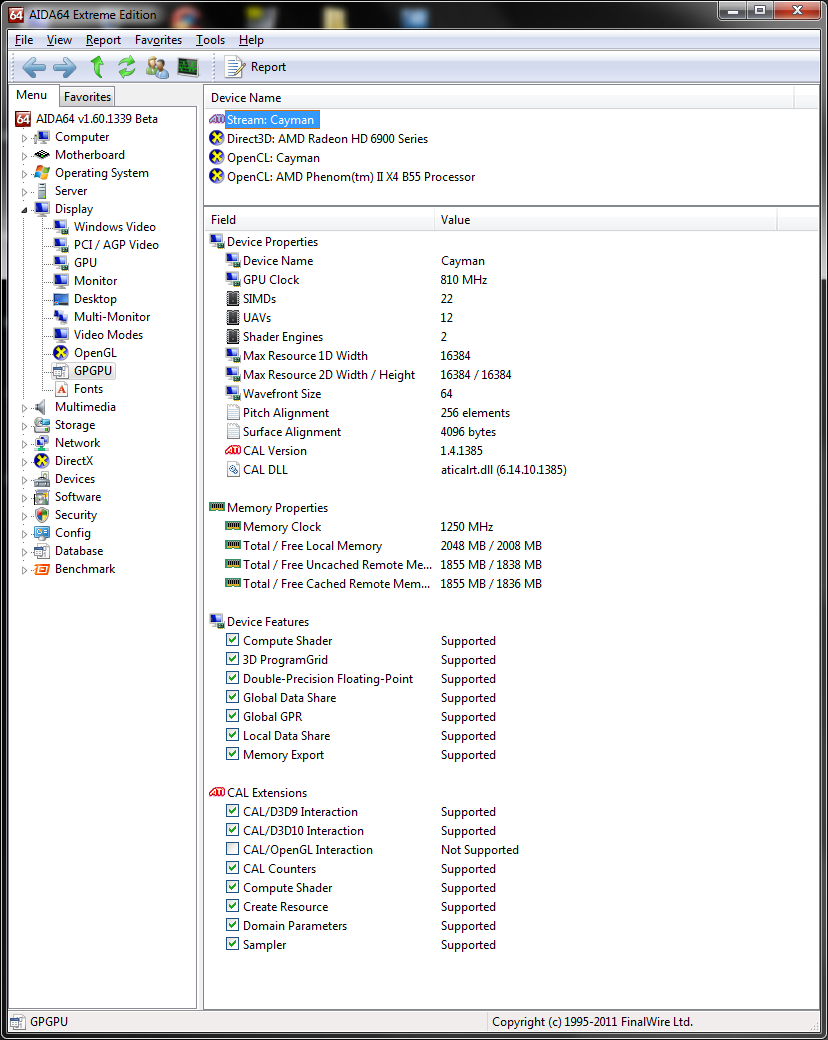Click the Compute Shader checkbox under Device Features

point(232,640)
